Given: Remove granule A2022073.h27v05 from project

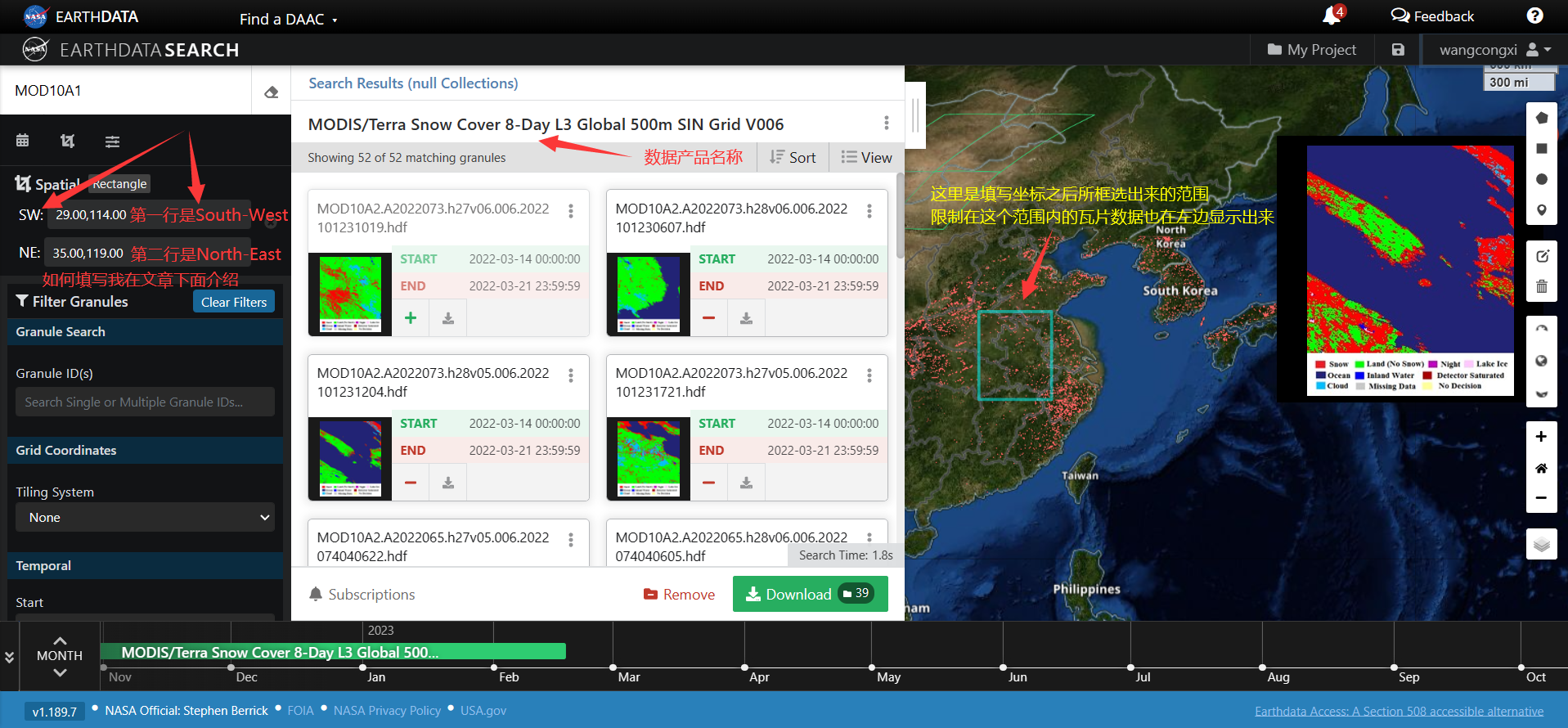Looking at the screenshot, I should (709, 483).
